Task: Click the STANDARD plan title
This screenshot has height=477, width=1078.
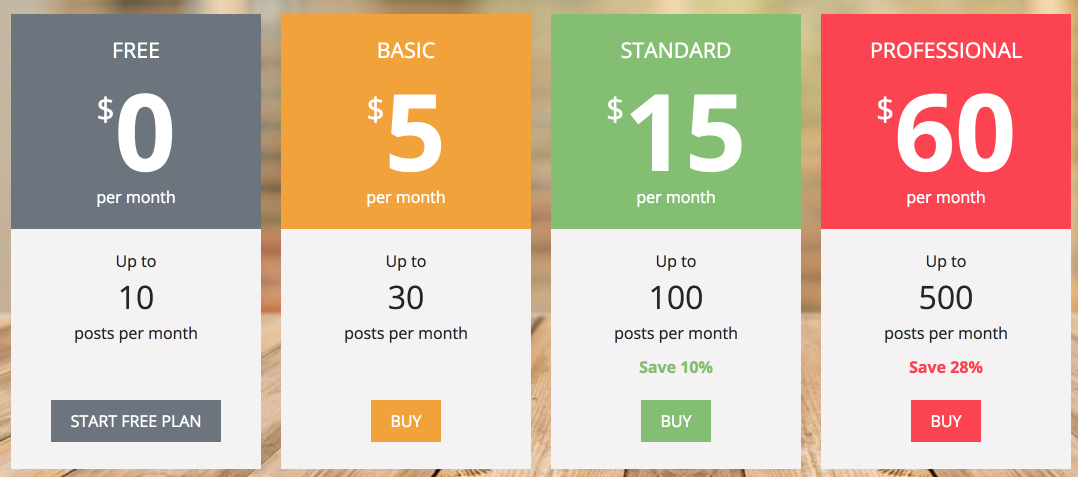Action: (x=676, y=50)
